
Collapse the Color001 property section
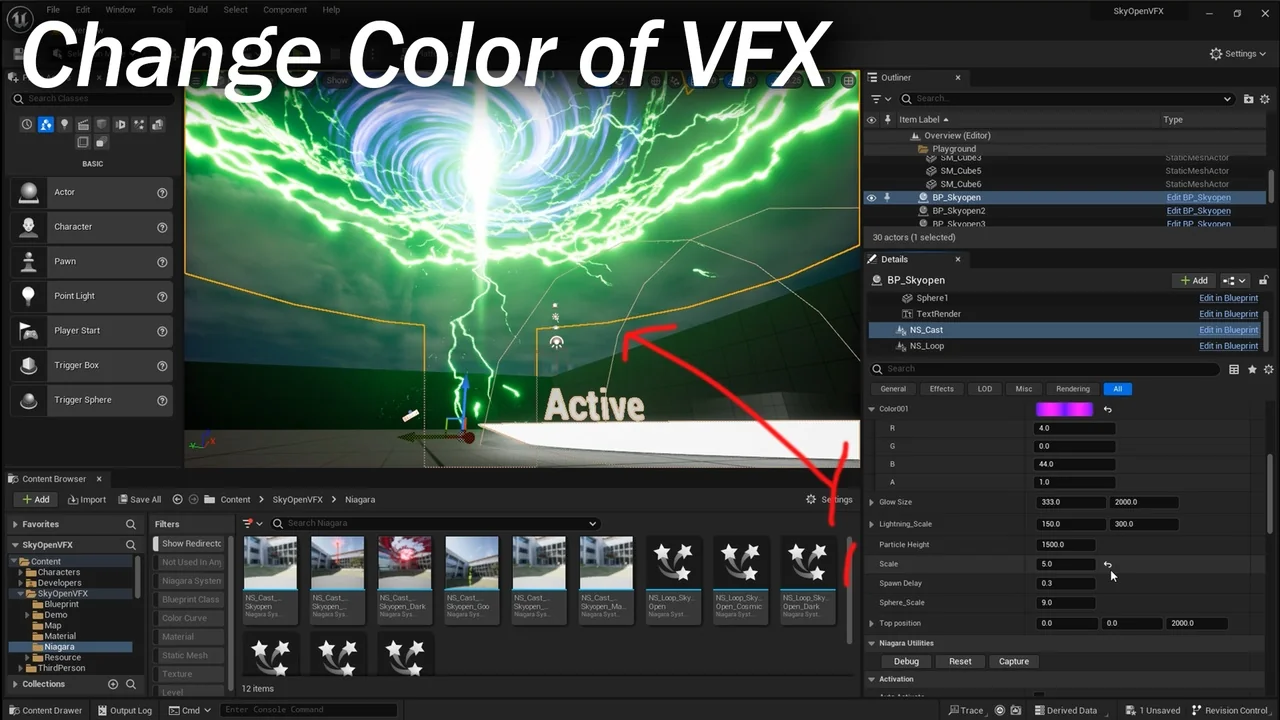coord(872,409)
